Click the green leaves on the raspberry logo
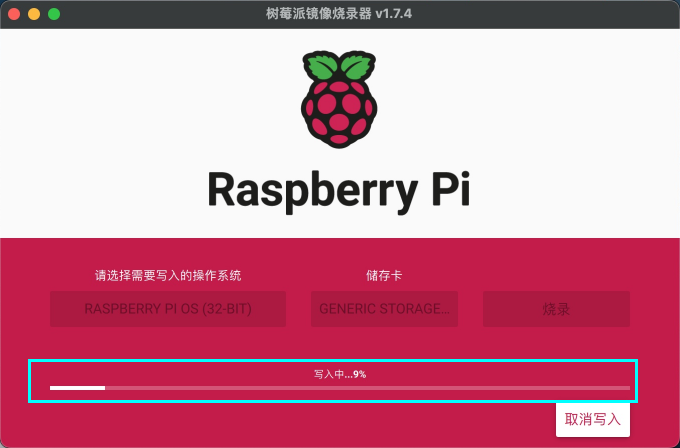The image size is (680, 448). pos(340,68)
